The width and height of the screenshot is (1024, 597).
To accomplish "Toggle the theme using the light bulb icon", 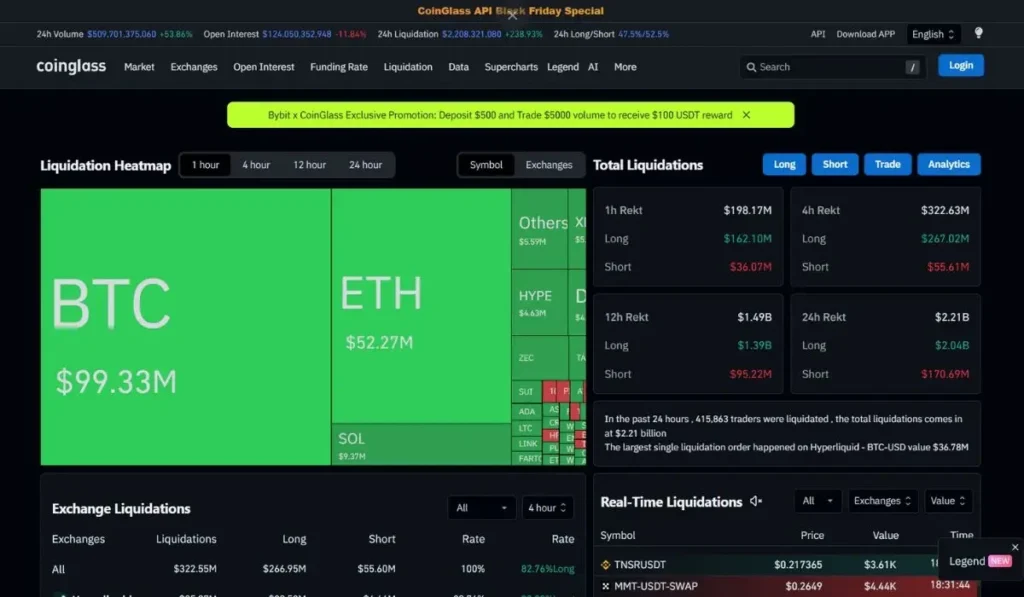I will (x=978, y=33).
